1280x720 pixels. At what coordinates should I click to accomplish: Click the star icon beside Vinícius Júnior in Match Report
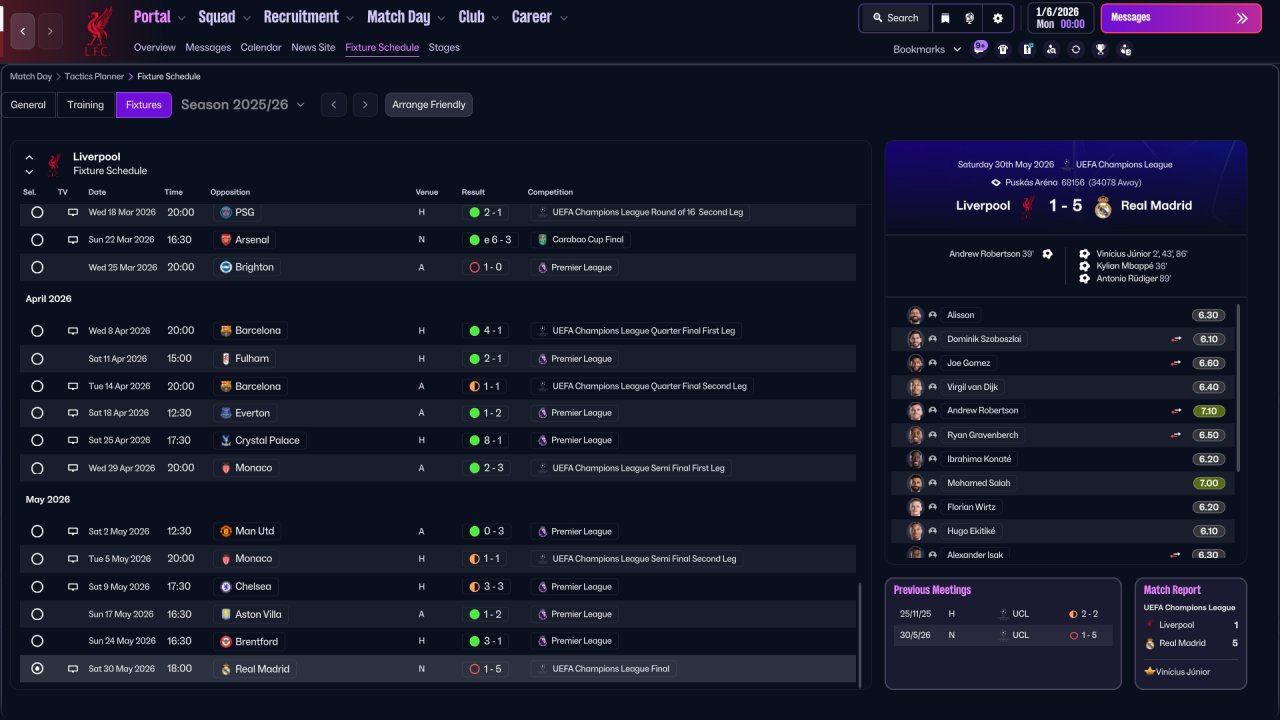click(1150, 672)
